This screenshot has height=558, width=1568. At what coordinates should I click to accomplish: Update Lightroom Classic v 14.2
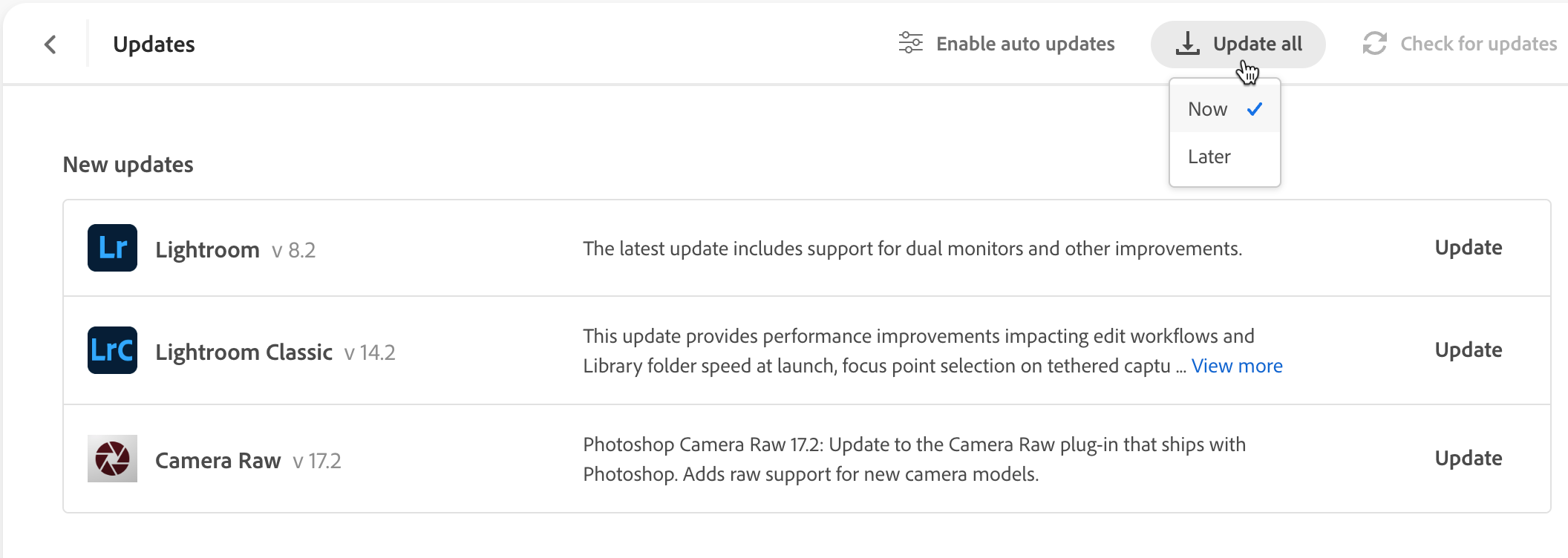(1468, 350)
